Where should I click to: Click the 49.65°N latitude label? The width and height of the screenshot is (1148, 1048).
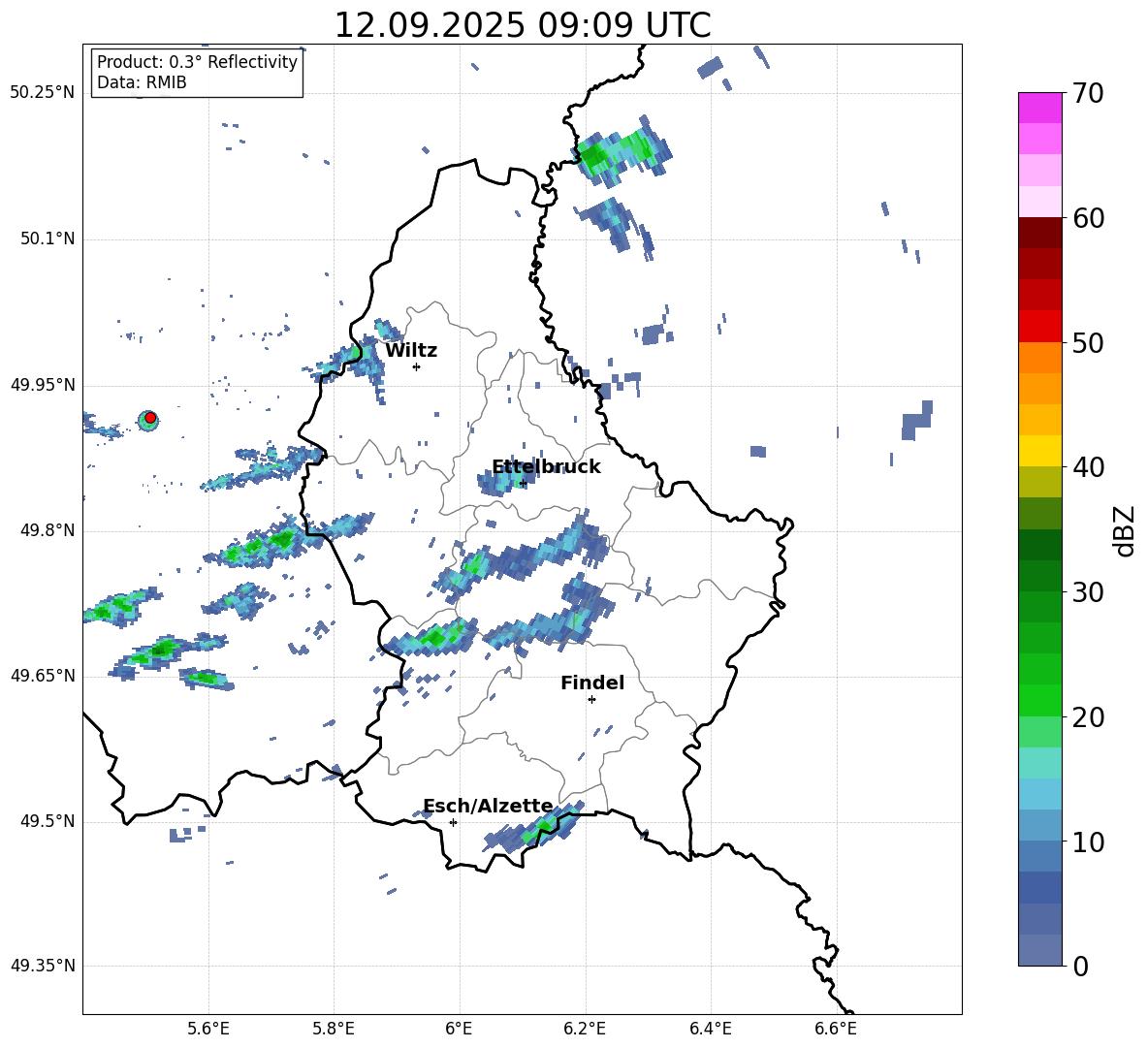pyautogui.click(x=43, y=676)
